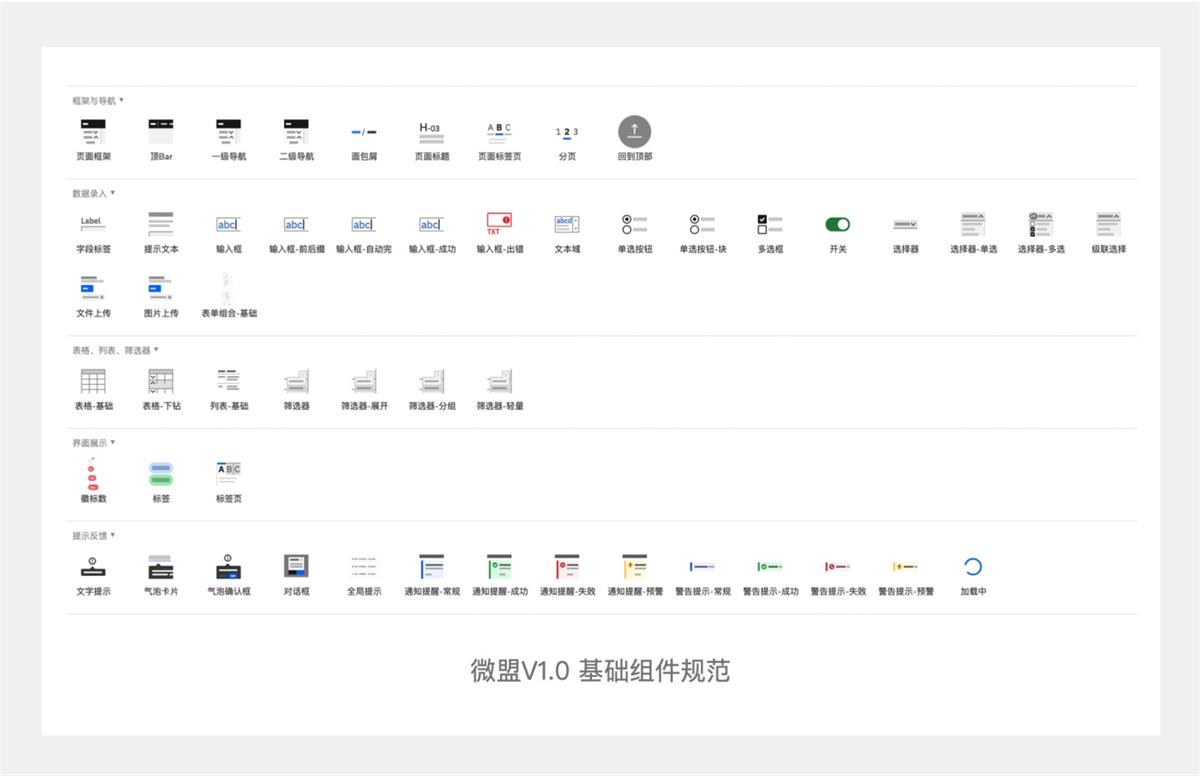The image size is (1200, 776).
Task: Pick the 输入框-成功 icon
Action: pyautogui.click(x=431, y=224)
